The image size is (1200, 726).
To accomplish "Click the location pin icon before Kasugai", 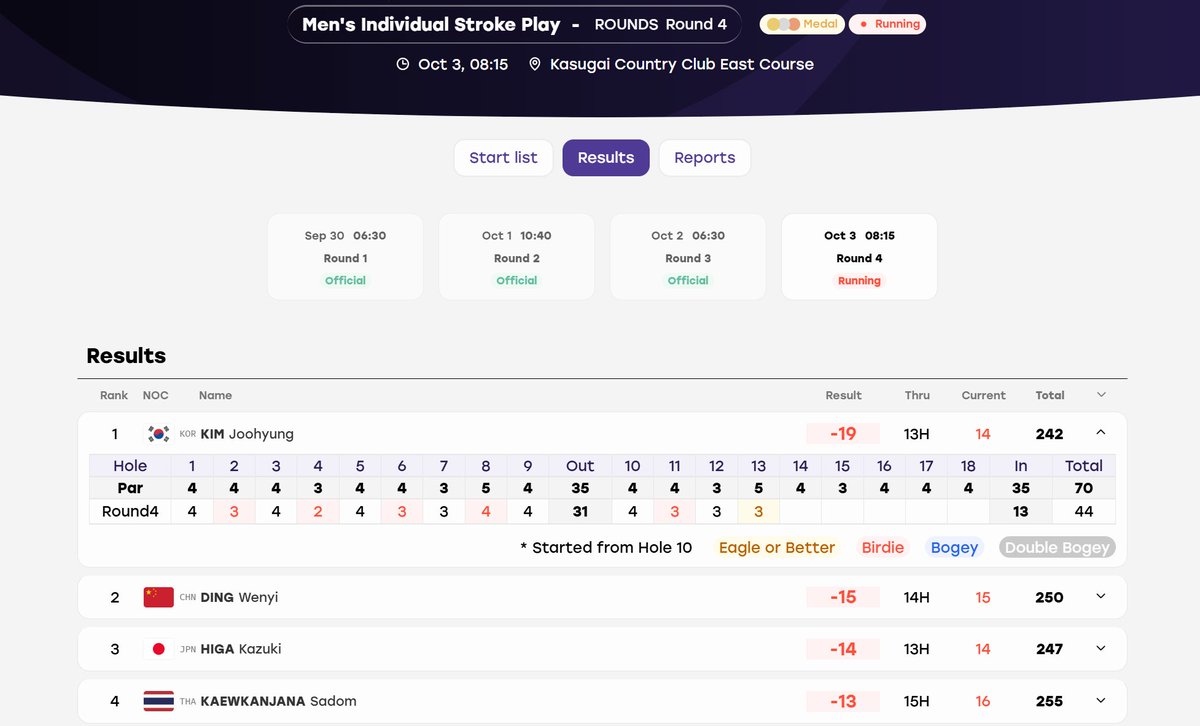I will (x=534, y=64).
